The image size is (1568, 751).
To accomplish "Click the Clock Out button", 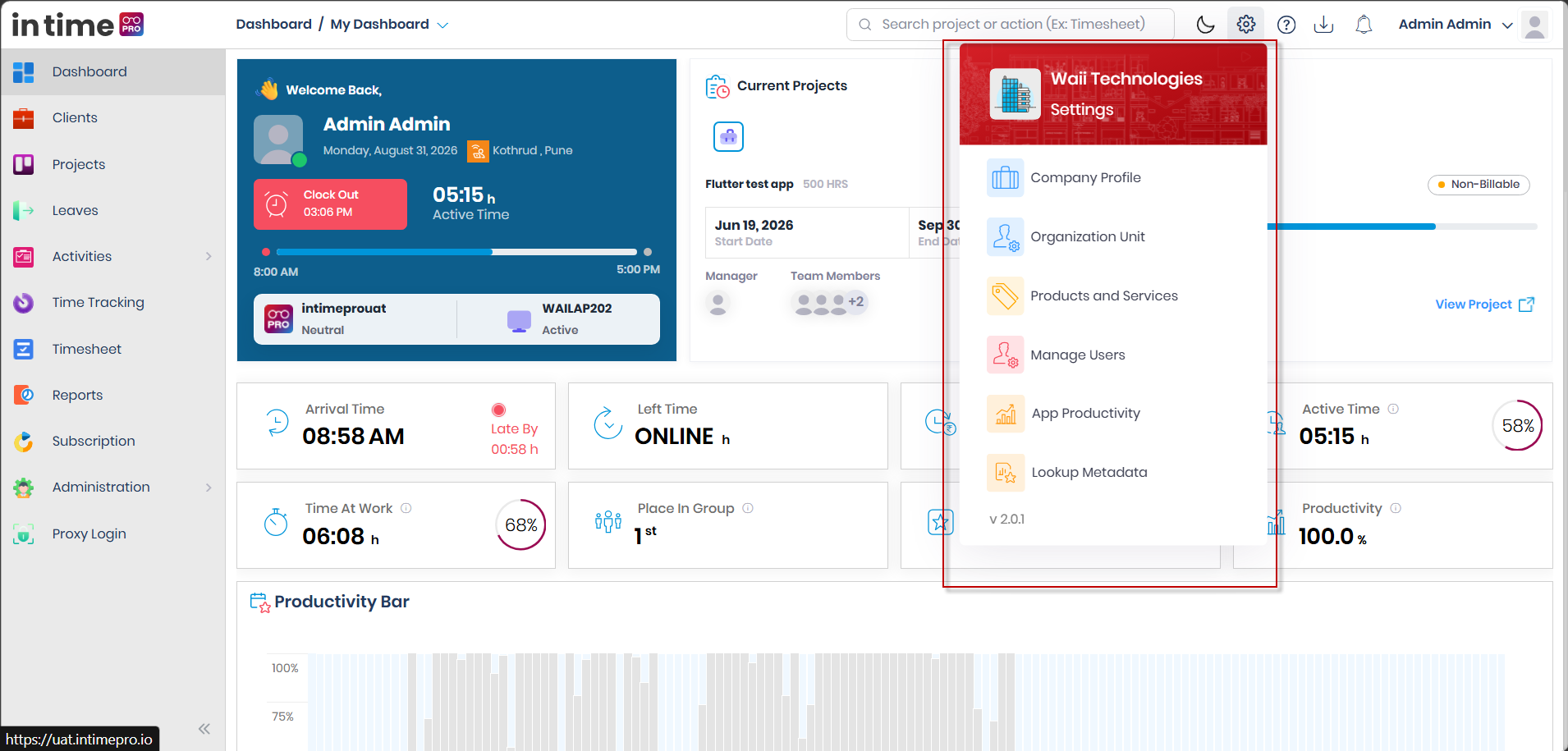I will click(330, 204).
